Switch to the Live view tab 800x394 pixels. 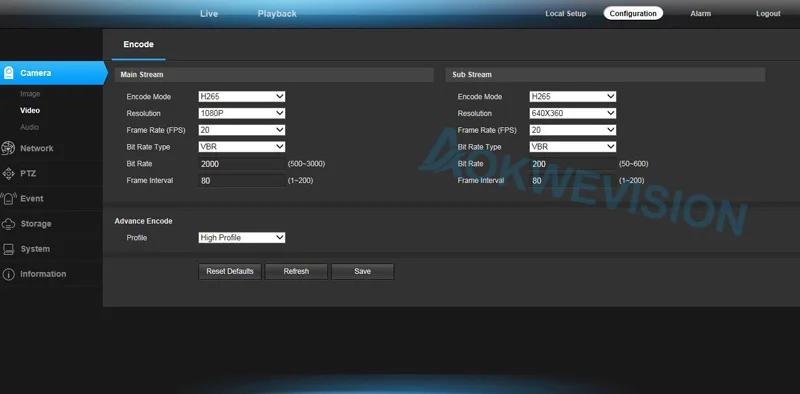(x=209, y=14)
